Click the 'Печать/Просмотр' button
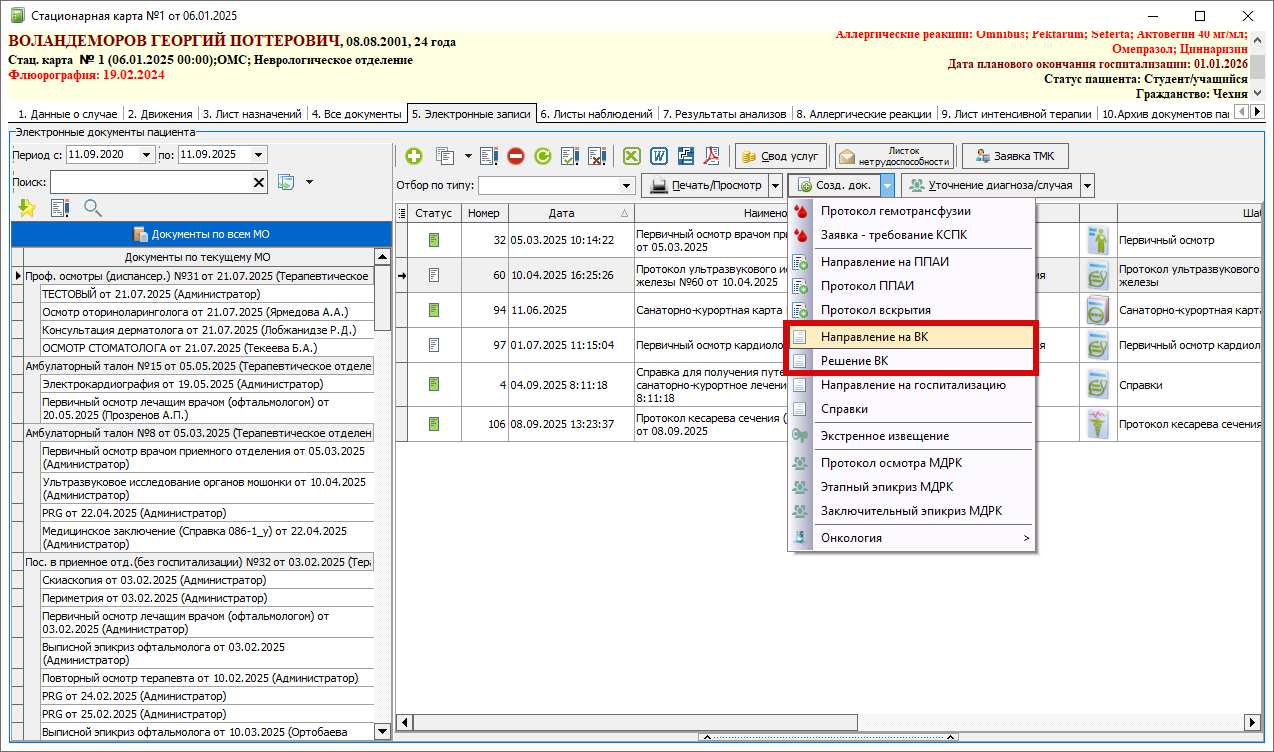The width and height of the screenshot is (1274, 752). click(703, 185)
